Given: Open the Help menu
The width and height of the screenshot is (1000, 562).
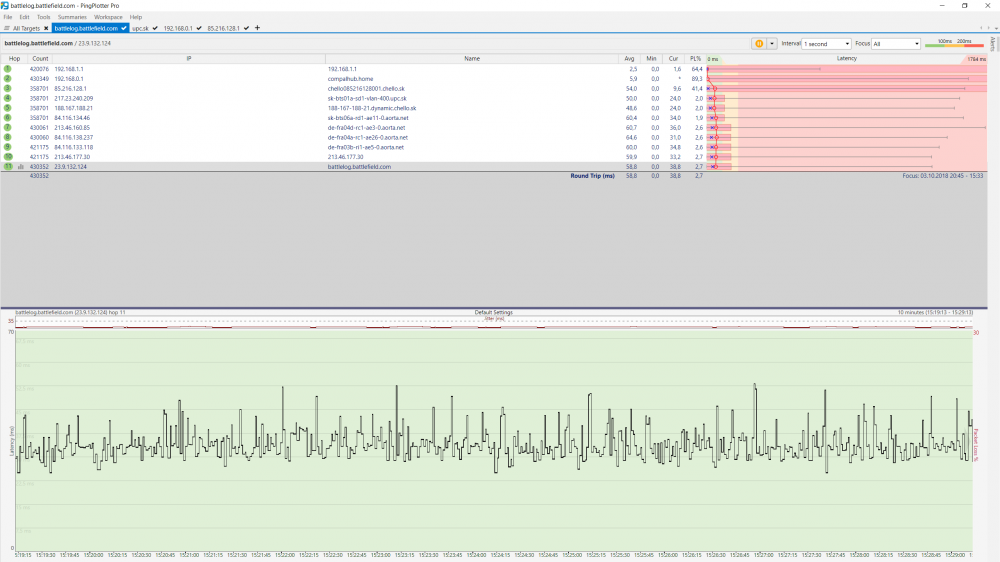Looking at the screenshot, I should [136, 17].
